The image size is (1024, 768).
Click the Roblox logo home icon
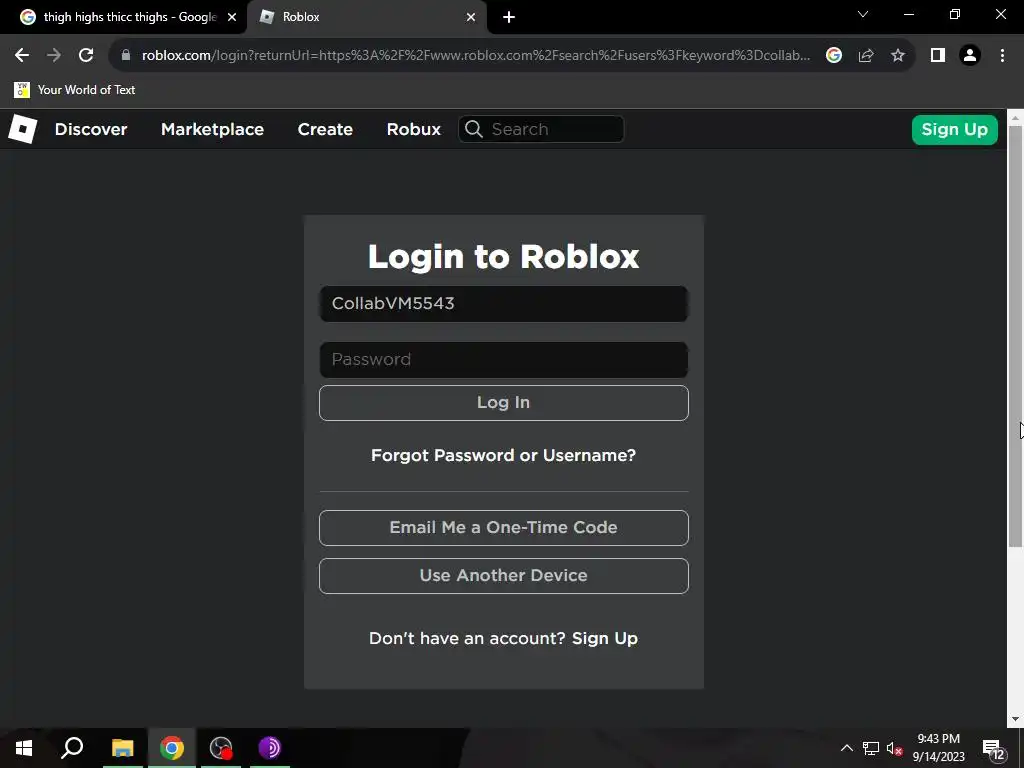[22, 129]
